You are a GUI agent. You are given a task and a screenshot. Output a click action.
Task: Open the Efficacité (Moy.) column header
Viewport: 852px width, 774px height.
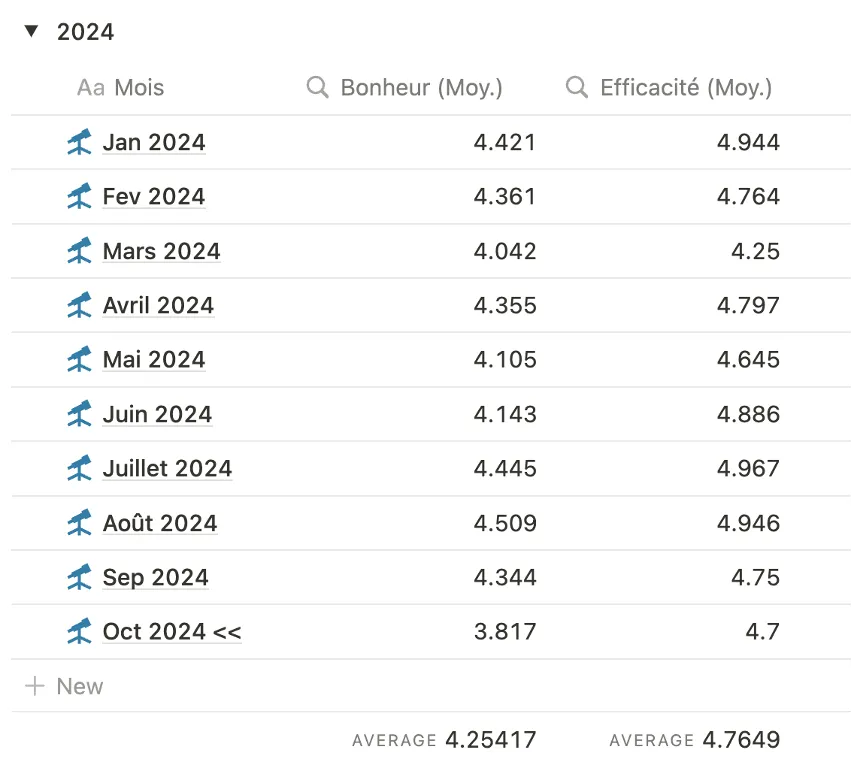(x=669, y=88)
